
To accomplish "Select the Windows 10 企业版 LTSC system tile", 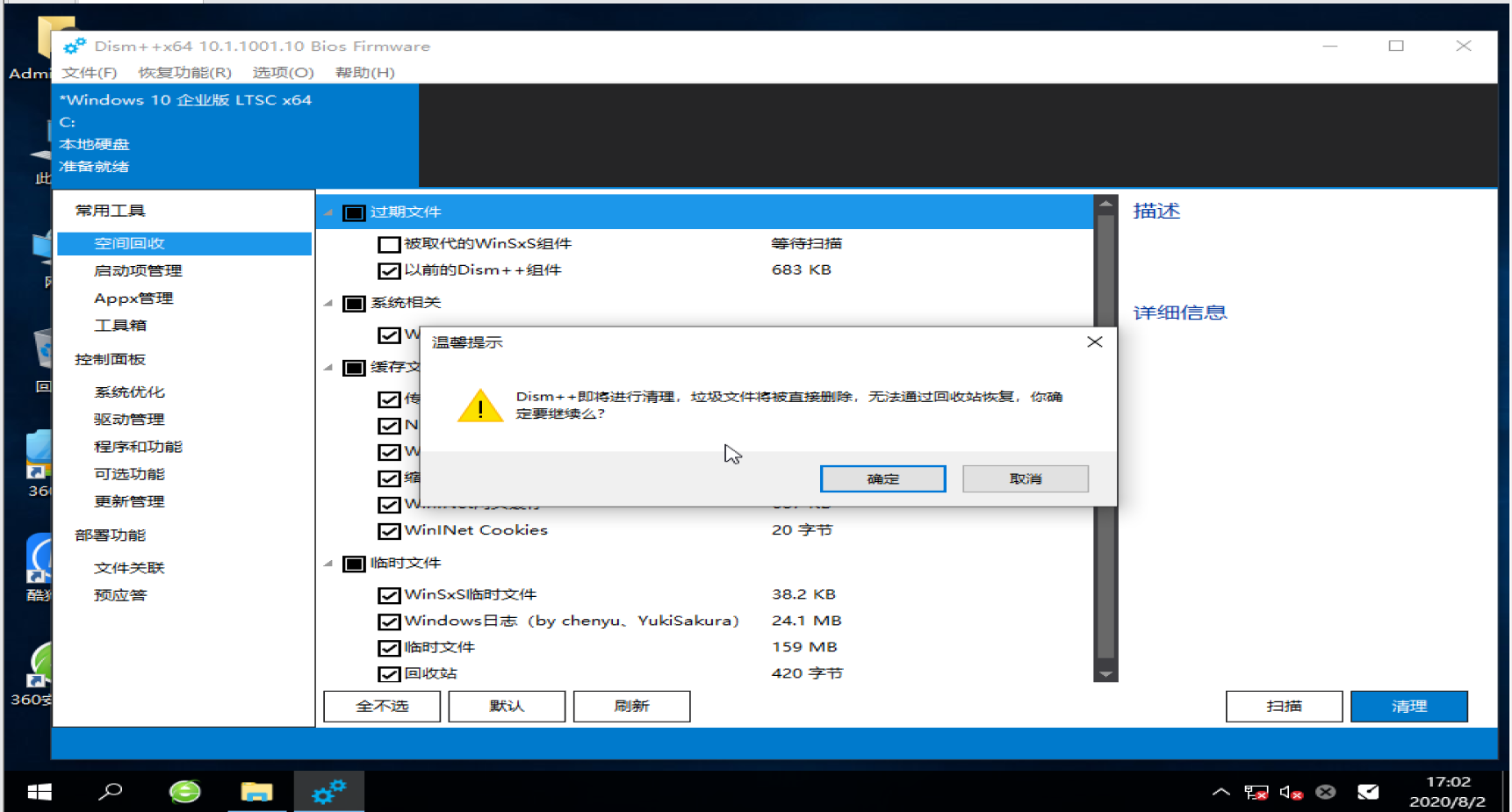I will (x=235, y=134).
